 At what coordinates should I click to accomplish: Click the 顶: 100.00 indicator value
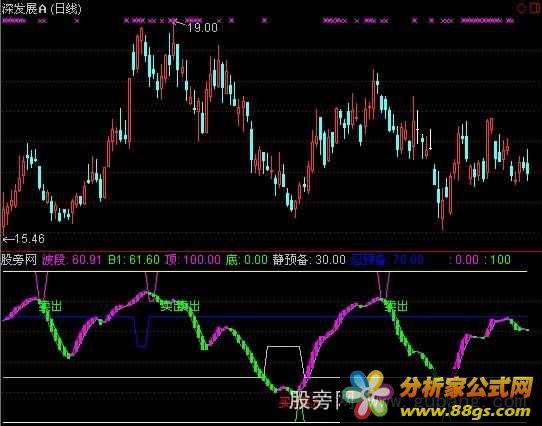pyautogui.click(x=193, y=260)
